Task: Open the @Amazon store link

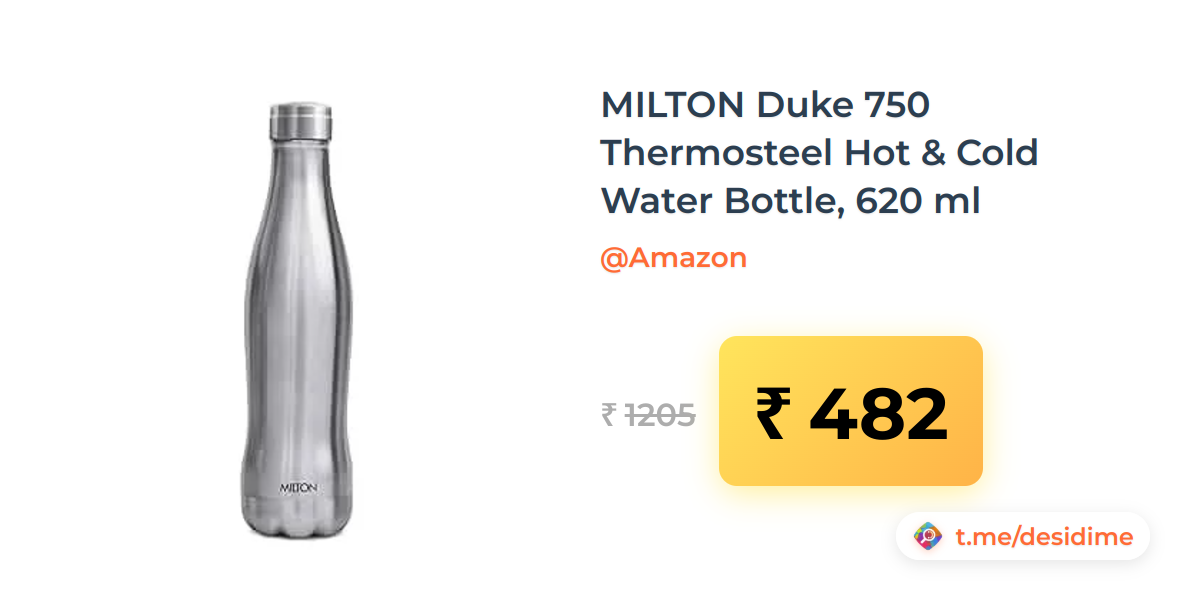Action: (x=673, y=258)
